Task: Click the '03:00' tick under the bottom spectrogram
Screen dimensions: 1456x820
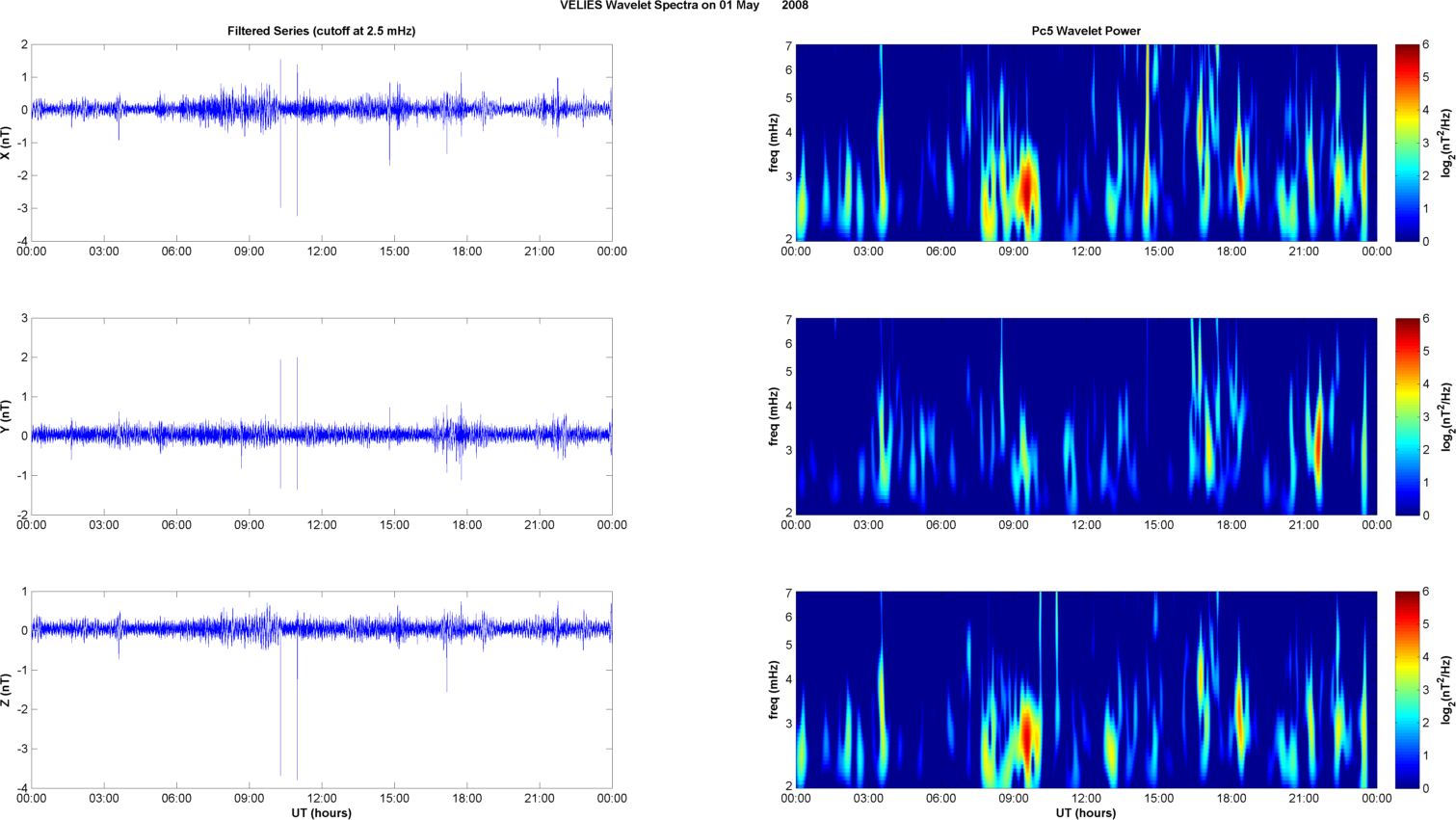Action: (868, 798)
